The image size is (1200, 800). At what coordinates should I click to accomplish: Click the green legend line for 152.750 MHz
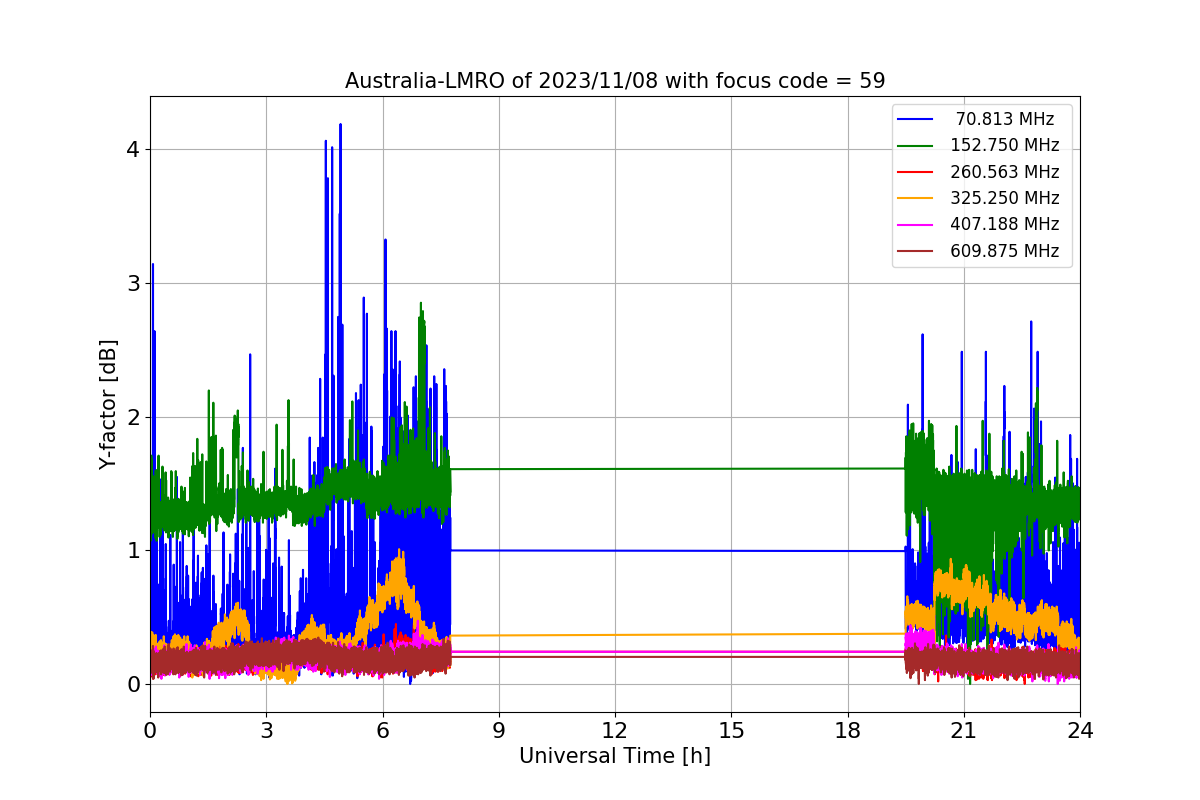917,145
